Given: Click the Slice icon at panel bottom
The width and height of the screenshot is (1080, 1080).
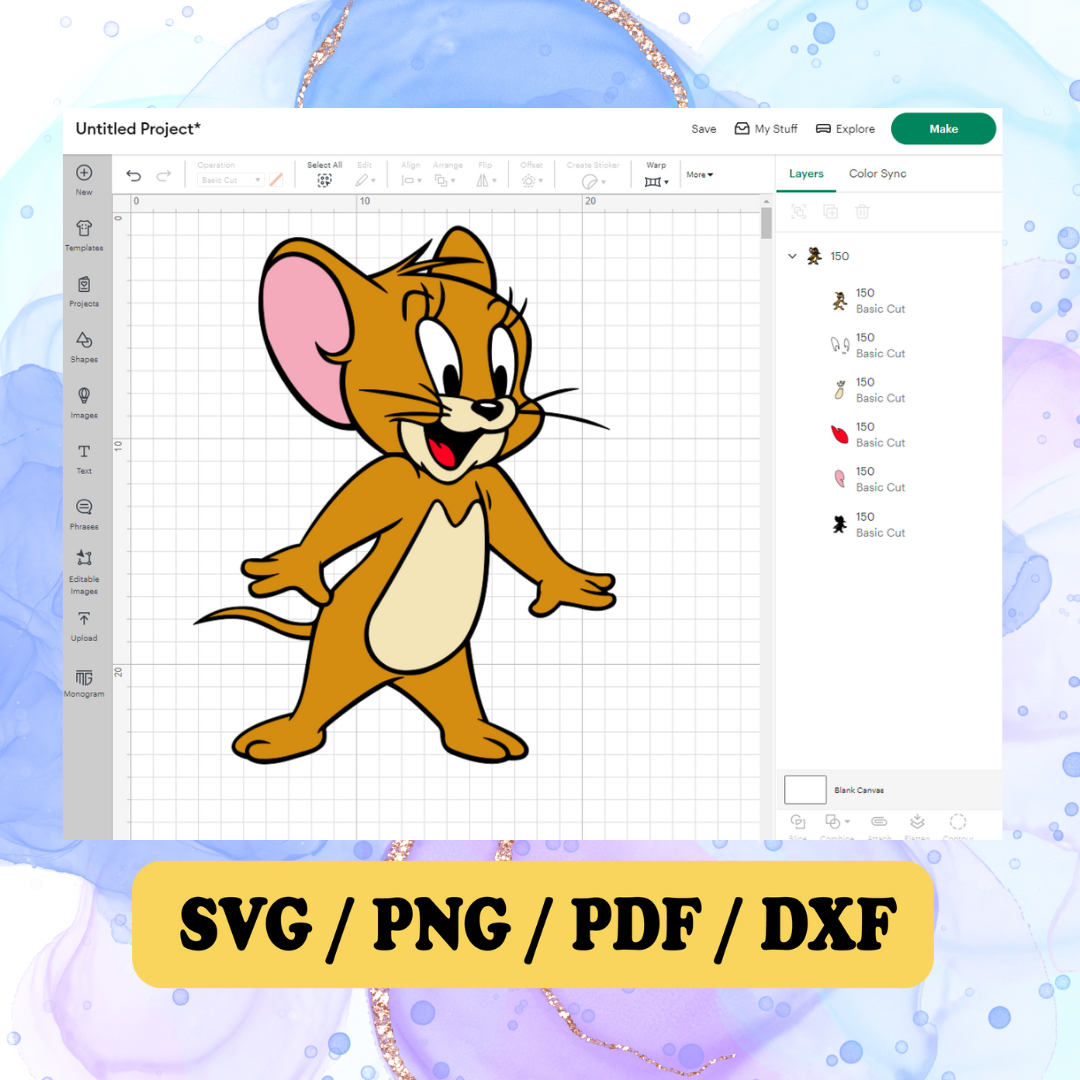Looking at the screenshot, I should pos(798,822).
